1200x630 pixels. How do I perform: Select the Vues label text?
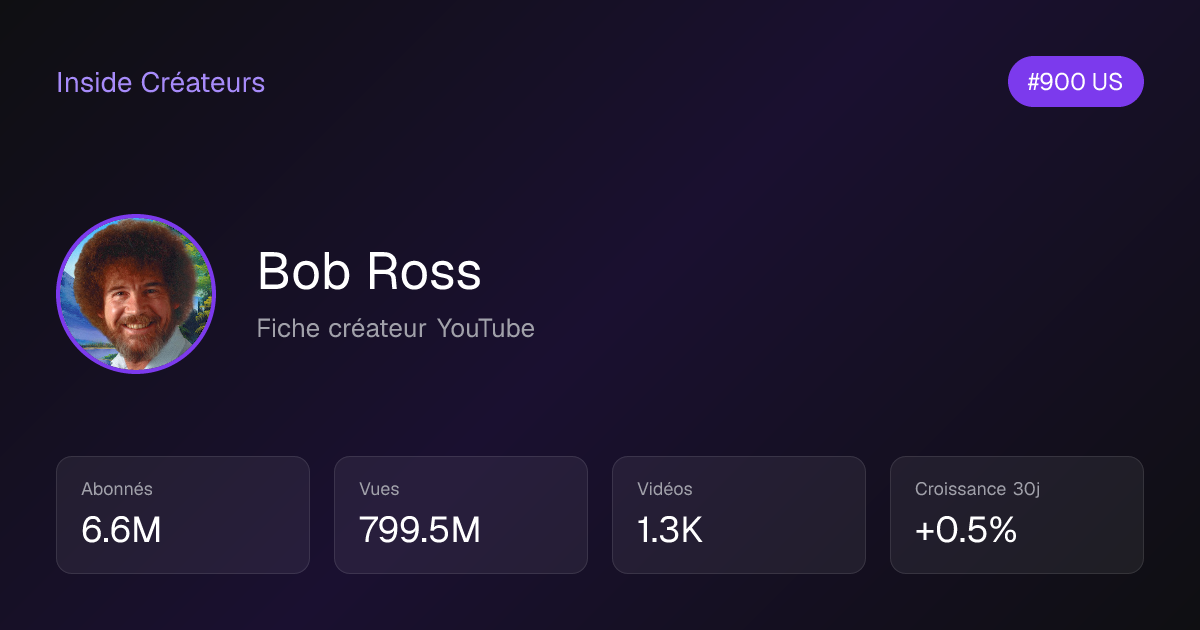(x=379, y=489)
